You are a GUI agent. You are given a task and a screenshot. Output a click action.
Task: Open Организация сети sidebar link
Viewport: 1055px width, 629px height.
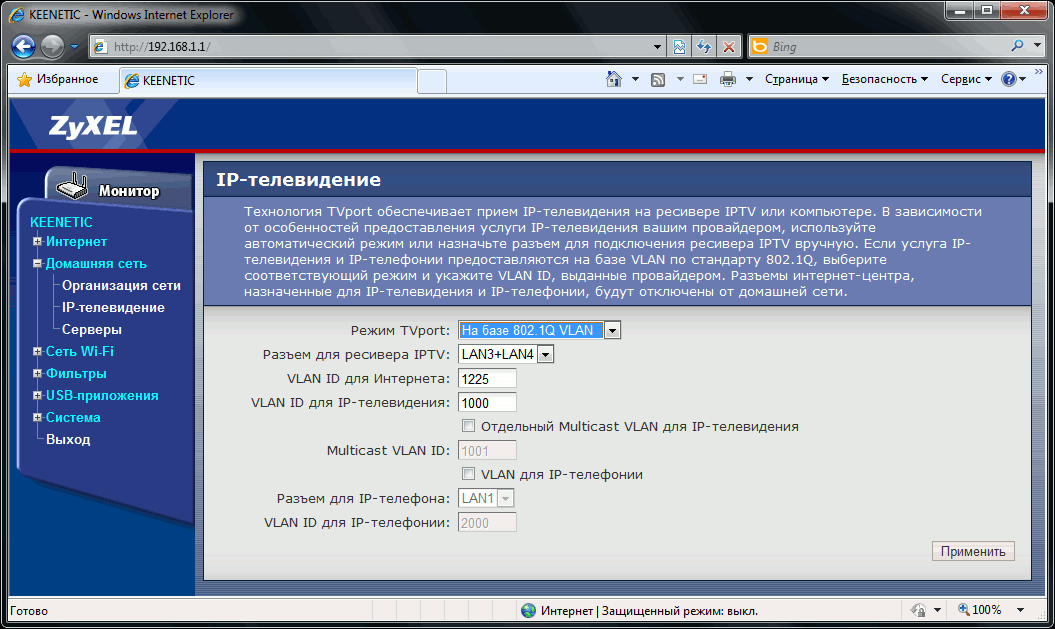(121, 286)
